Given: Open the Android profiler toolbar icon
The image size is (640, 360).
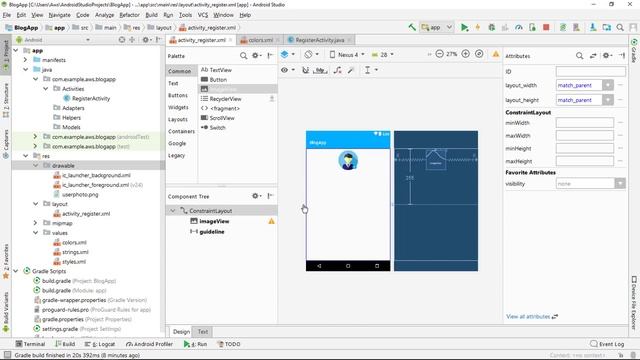Looking at the screenshot, I should tap(518, 27).
